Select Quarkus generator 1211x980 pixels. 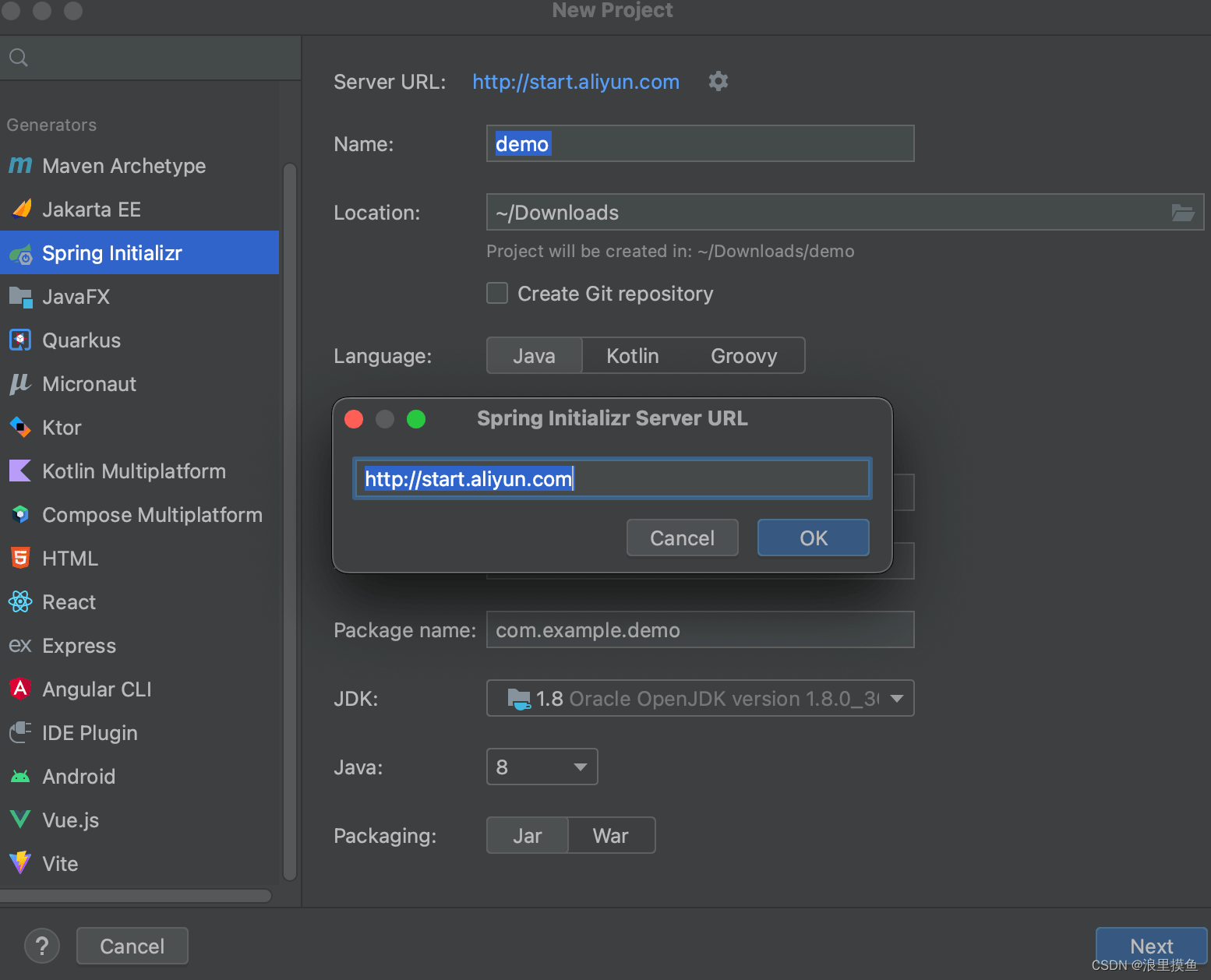tap(139, 340)
